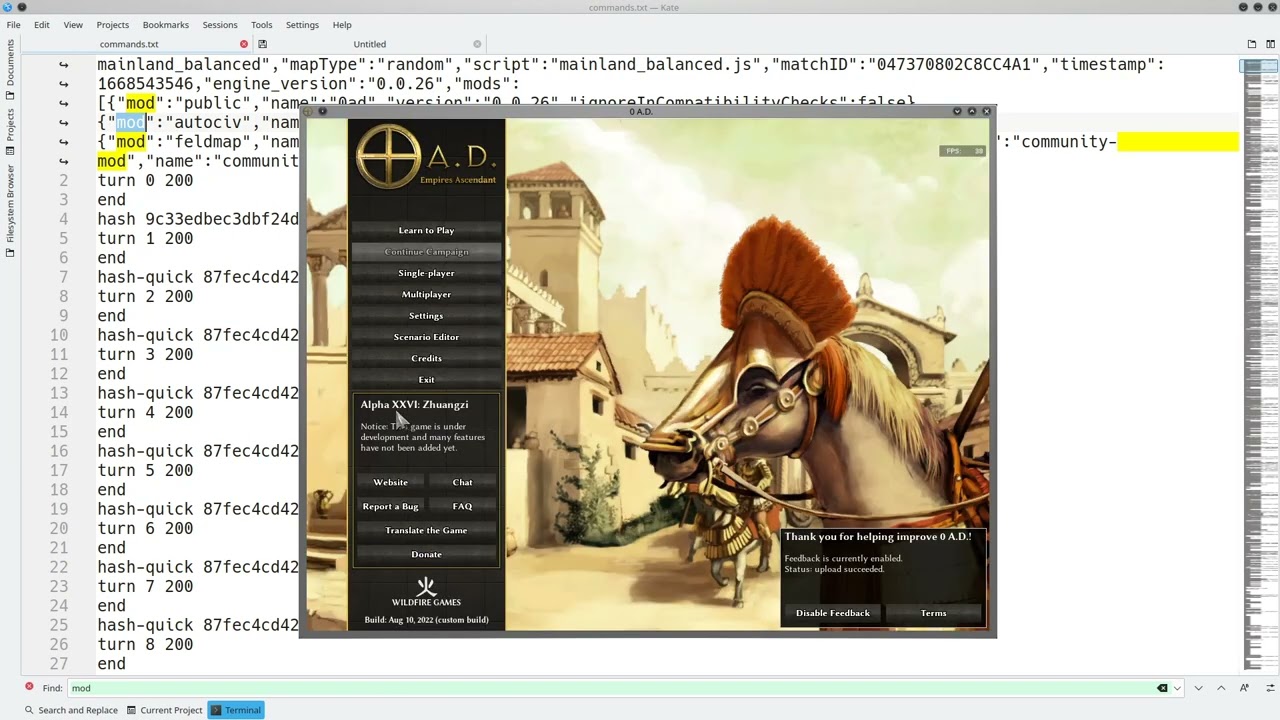This screenshot has height=720, width=1280.
Task: Open the Bookmarks menu
Action: pos(166,25)
